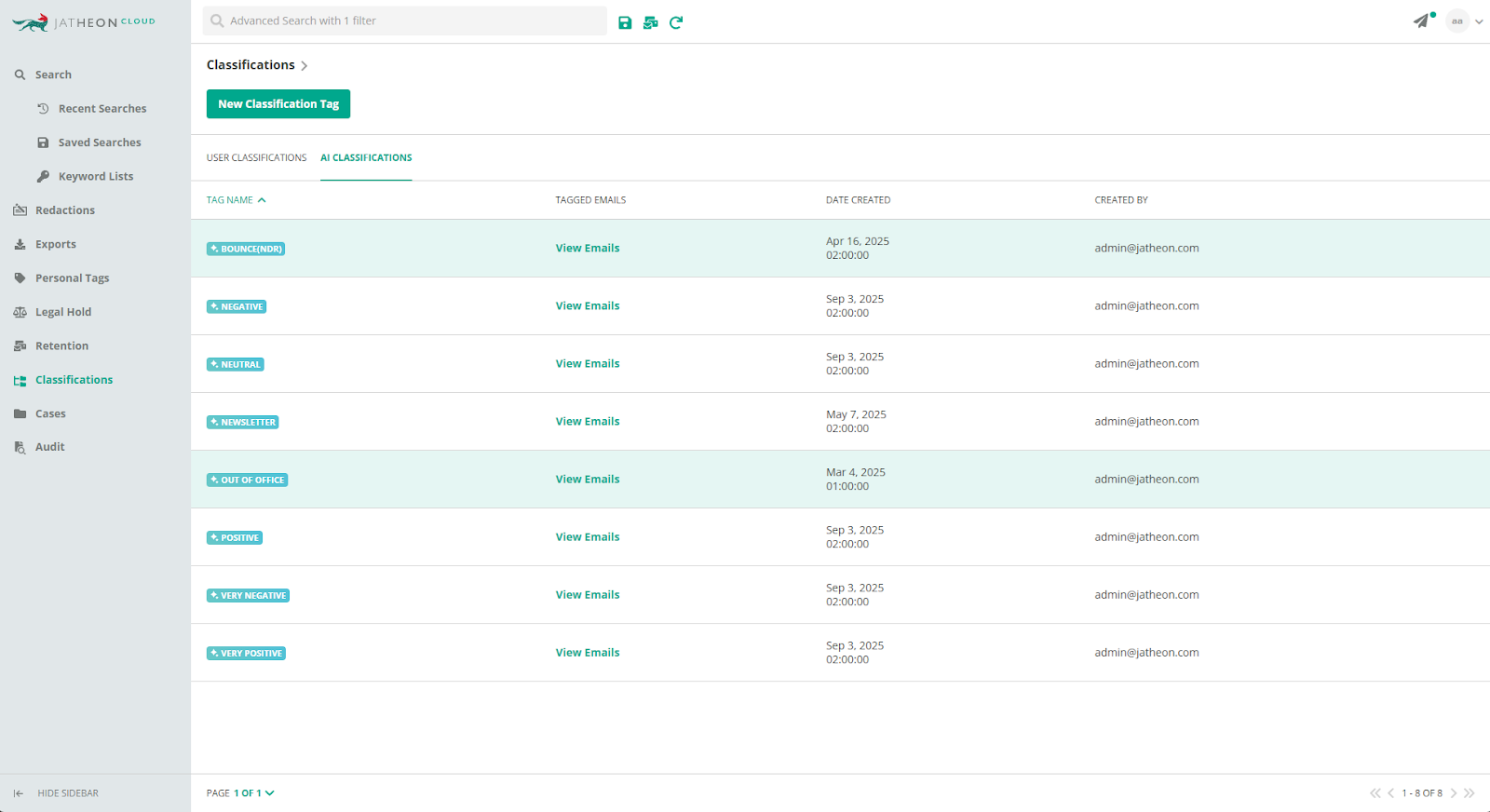Open the page selector dropdown
Image resolution: width=1490 pixels, height=812 pixels.
click(253, 793)
